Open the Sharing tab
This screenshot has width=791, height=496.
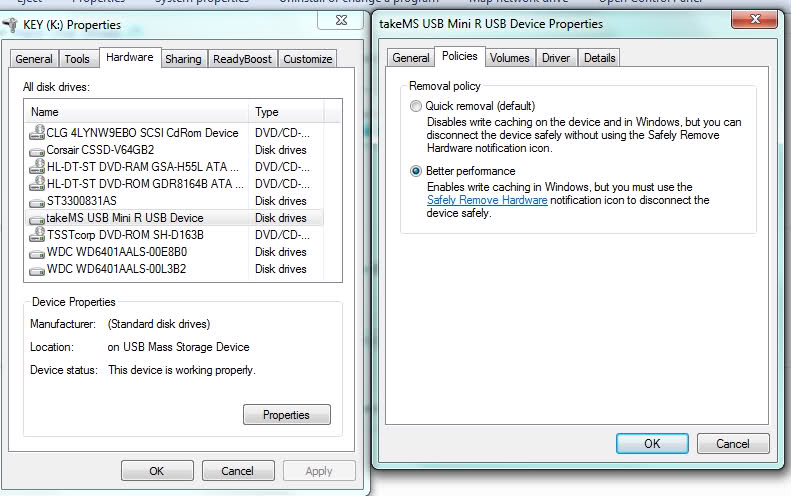click(x=183, y=59)
